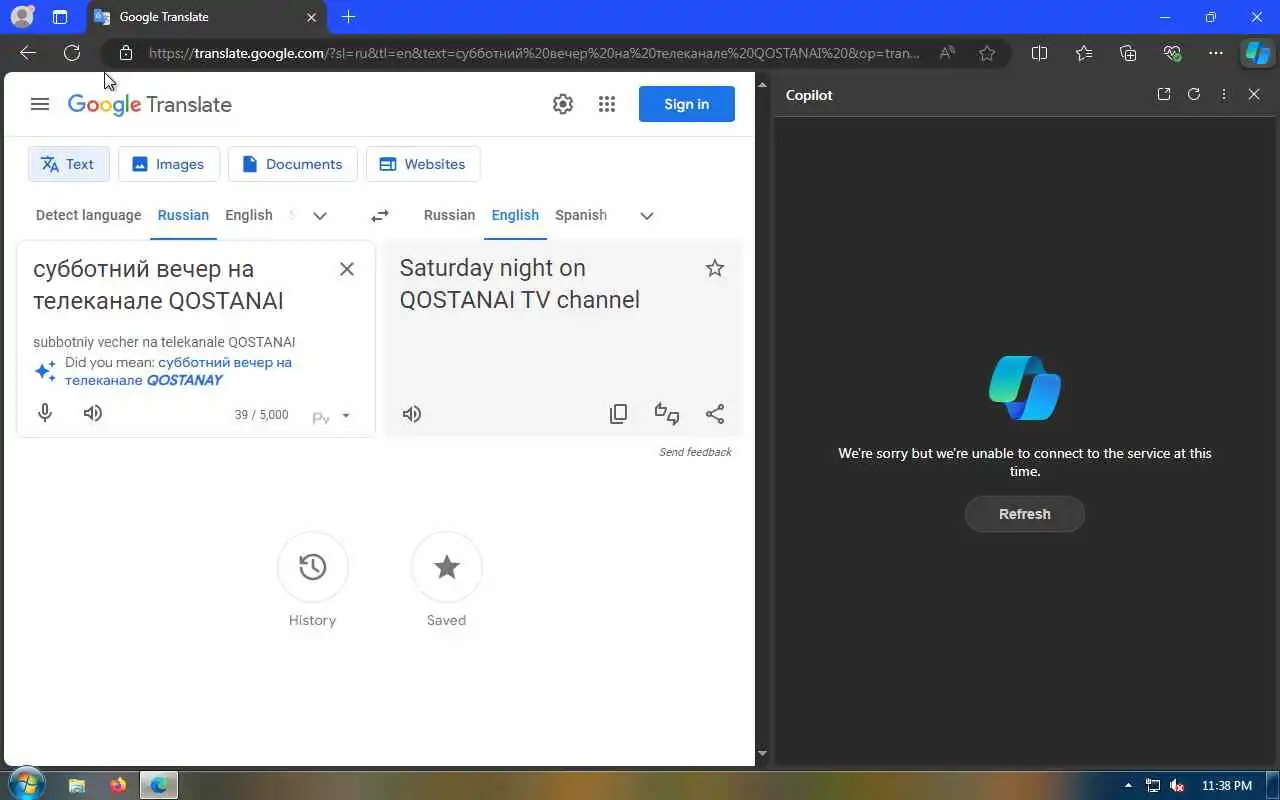This screenshot has width=1280, height=800.
Task: Select Russian as the target language
Action: 450,215
